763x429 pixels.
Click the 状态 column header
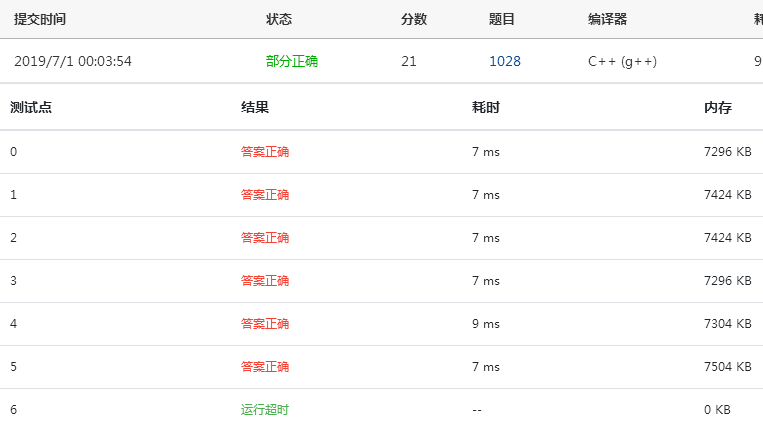279,19
